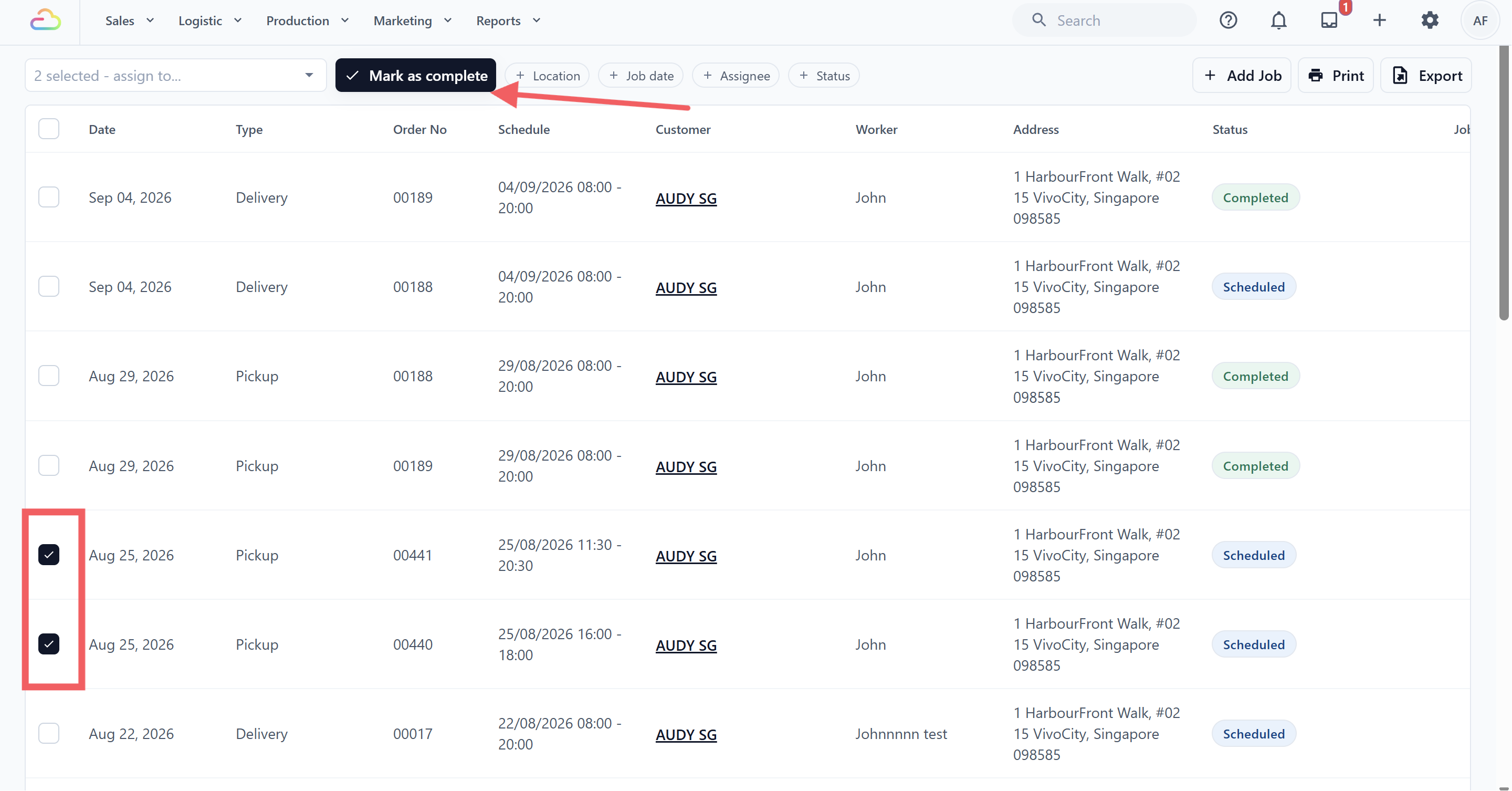This screenshot has height=791, width=1512.
Task: Click the plus quick-add icon in header
Action: tap(1379, 20)
